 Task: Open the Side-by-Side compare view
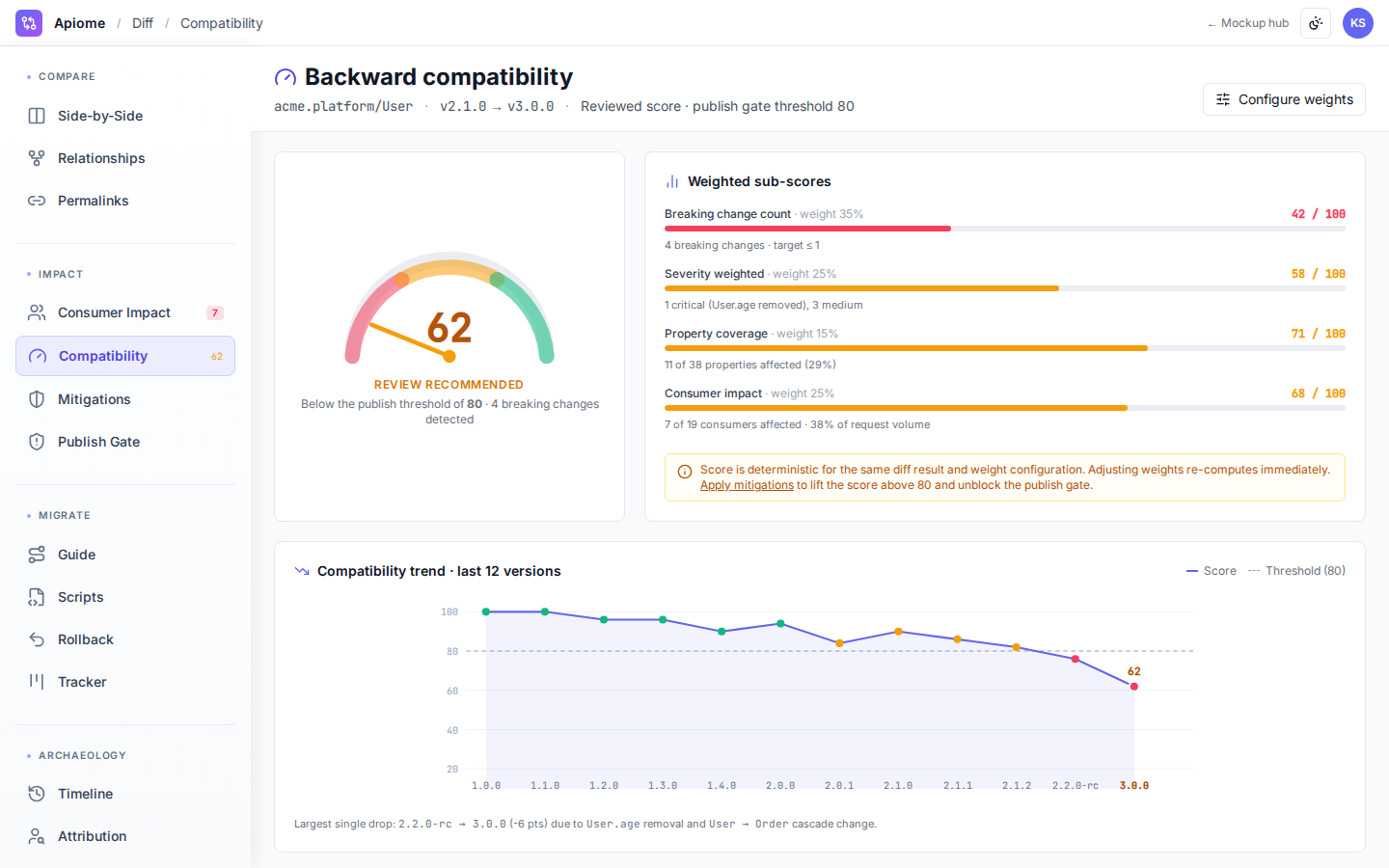click(125, 116)
